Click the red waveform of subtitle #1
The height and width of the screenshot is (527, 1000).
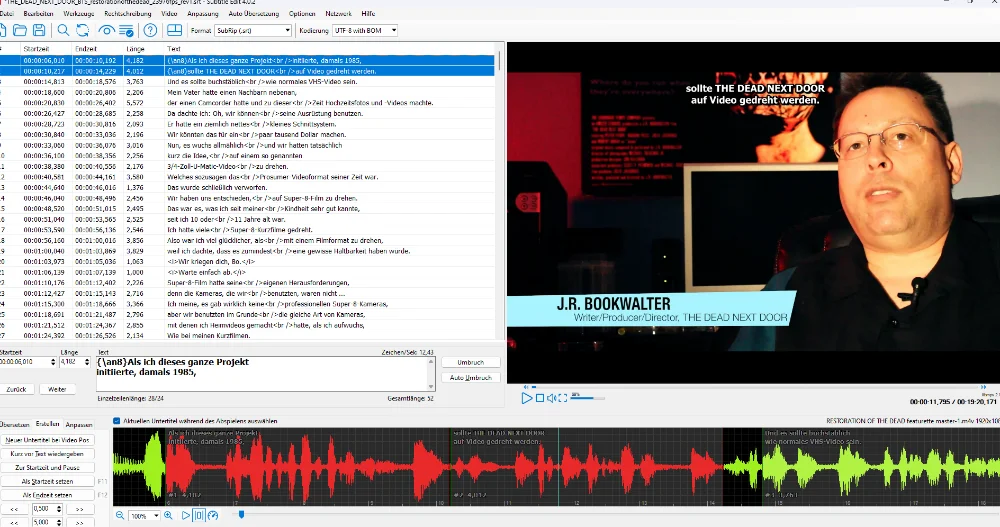tap(306, 469)
